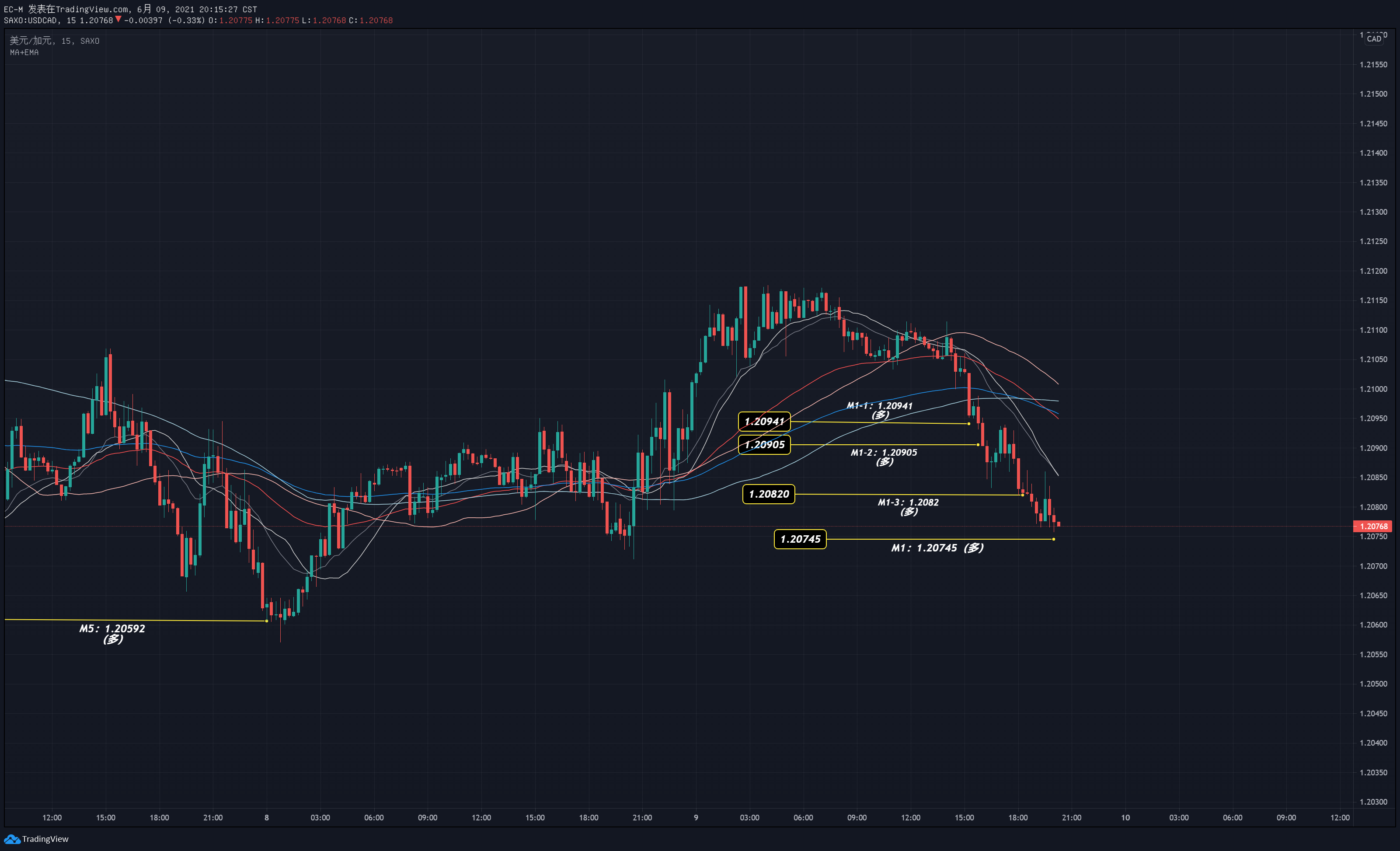Click the red 1.20768 current price tag
This screenshot has height=851, width=1400.
click(x=1373, y=527)
